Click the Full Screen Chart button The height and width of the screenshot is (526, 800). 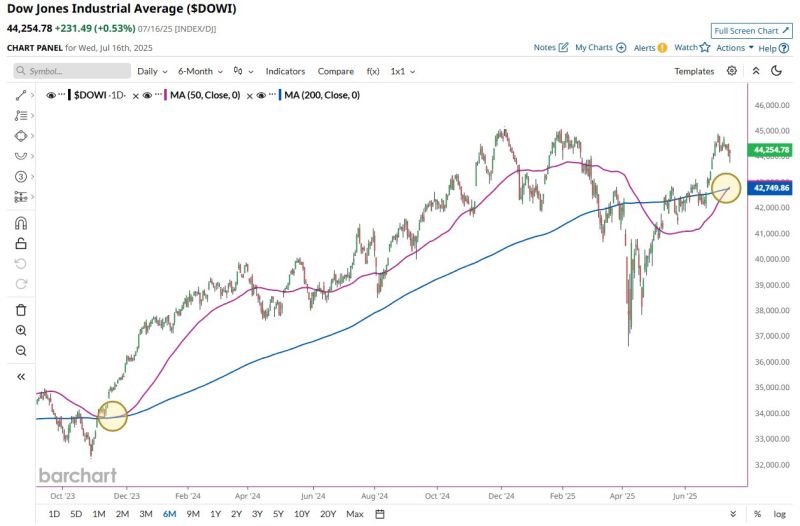[x=752, y=31]
